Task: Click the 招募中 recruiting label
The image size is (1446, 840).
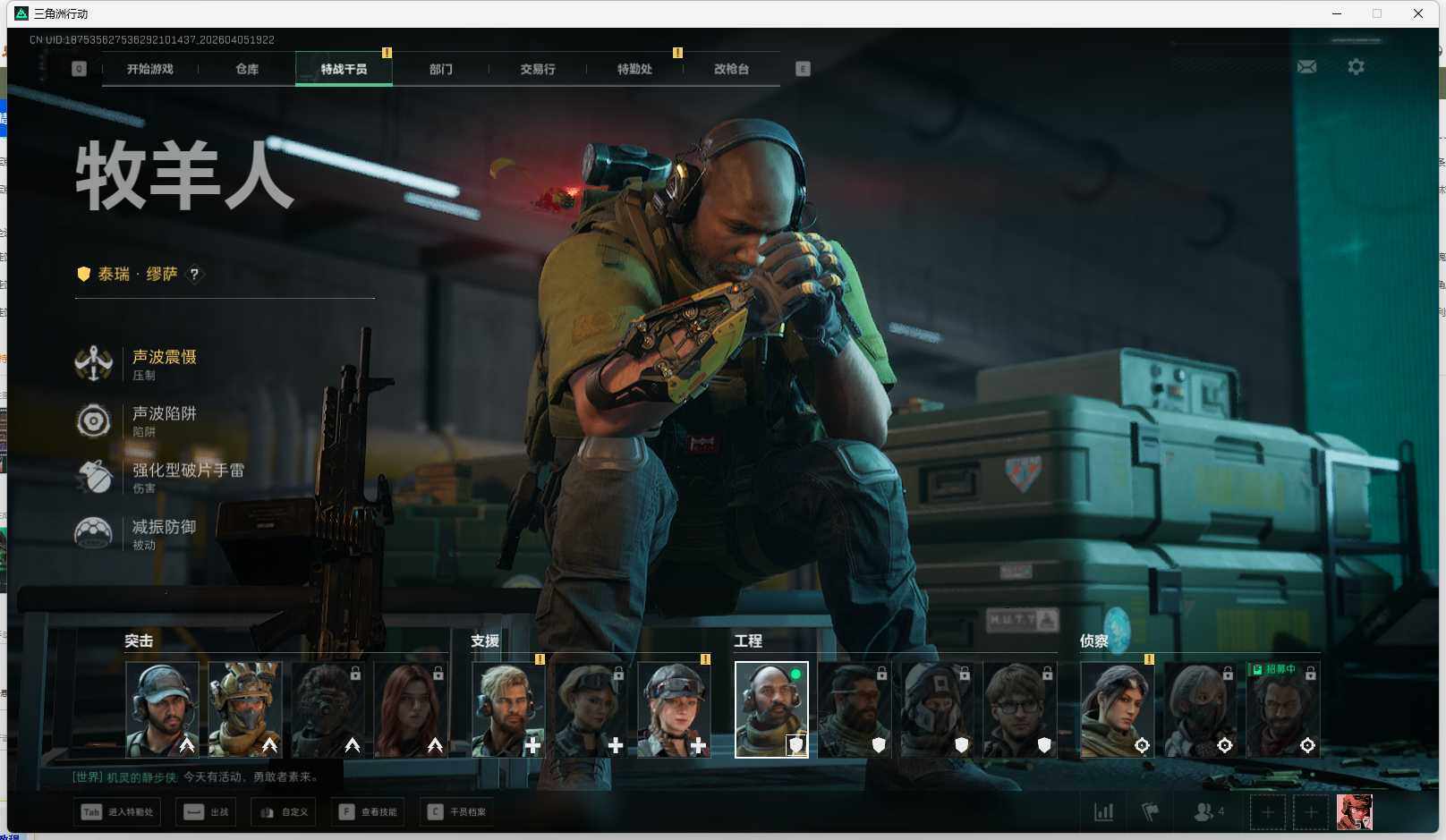Action: coord(1273,669)
